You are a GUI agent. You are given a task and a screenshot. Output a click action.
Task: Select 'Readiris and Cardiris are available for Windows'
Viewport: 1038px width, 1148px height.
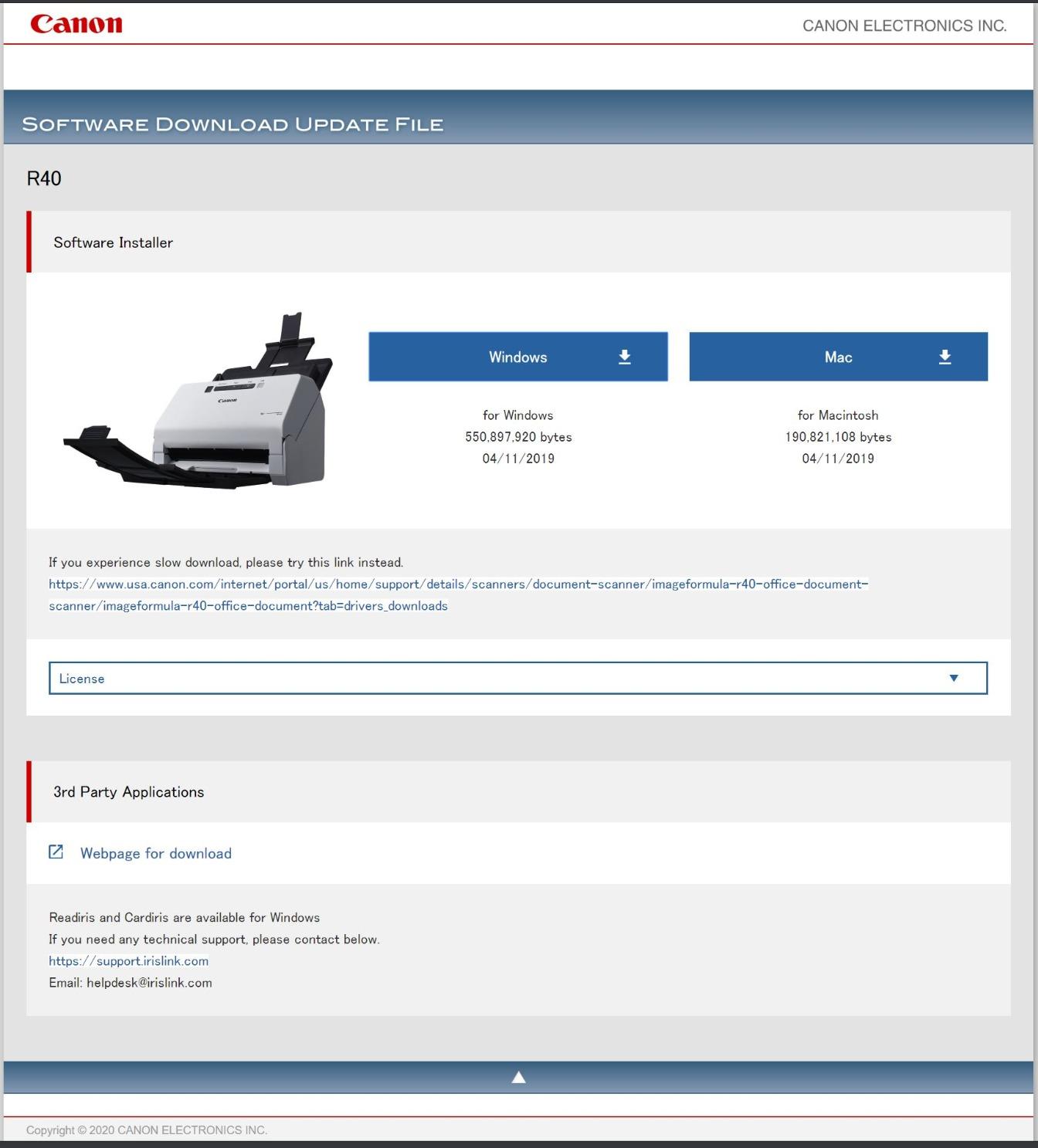(185, 918)
